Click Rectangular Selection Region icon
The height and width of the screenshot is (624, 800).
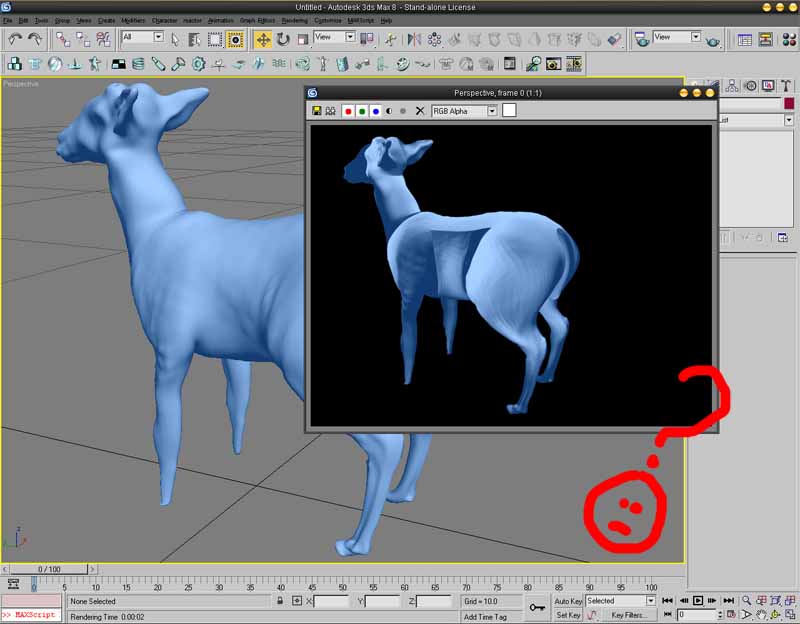215,39
